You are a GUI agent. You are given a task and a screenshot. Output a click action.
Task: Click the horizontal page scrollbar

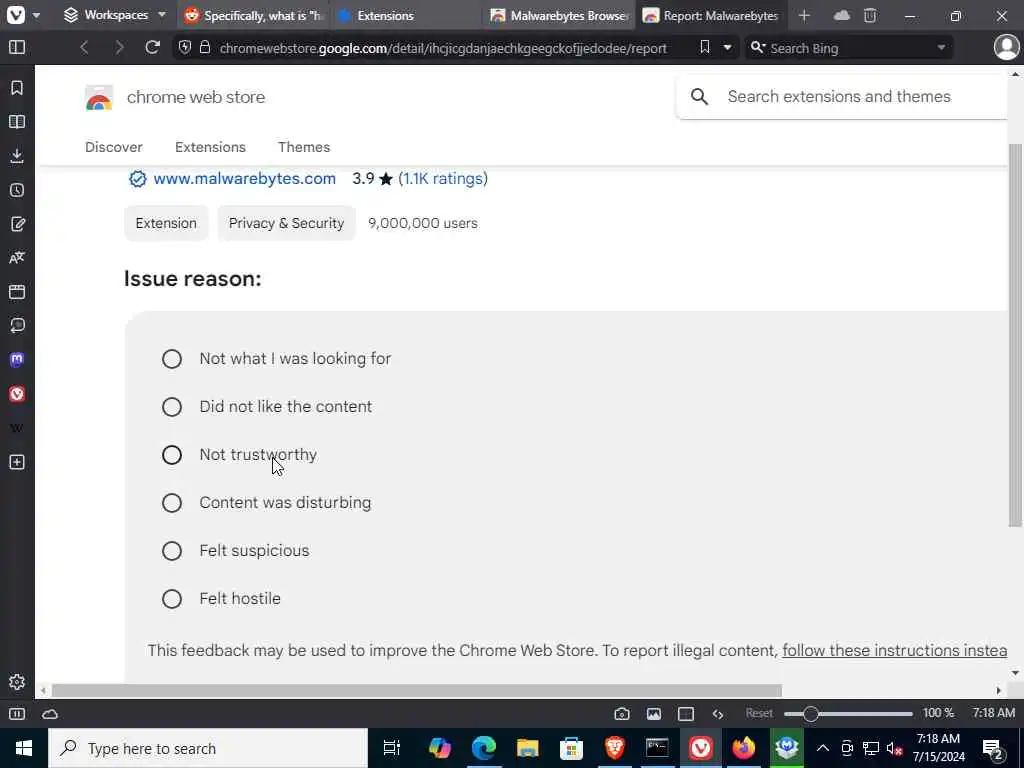417,690
